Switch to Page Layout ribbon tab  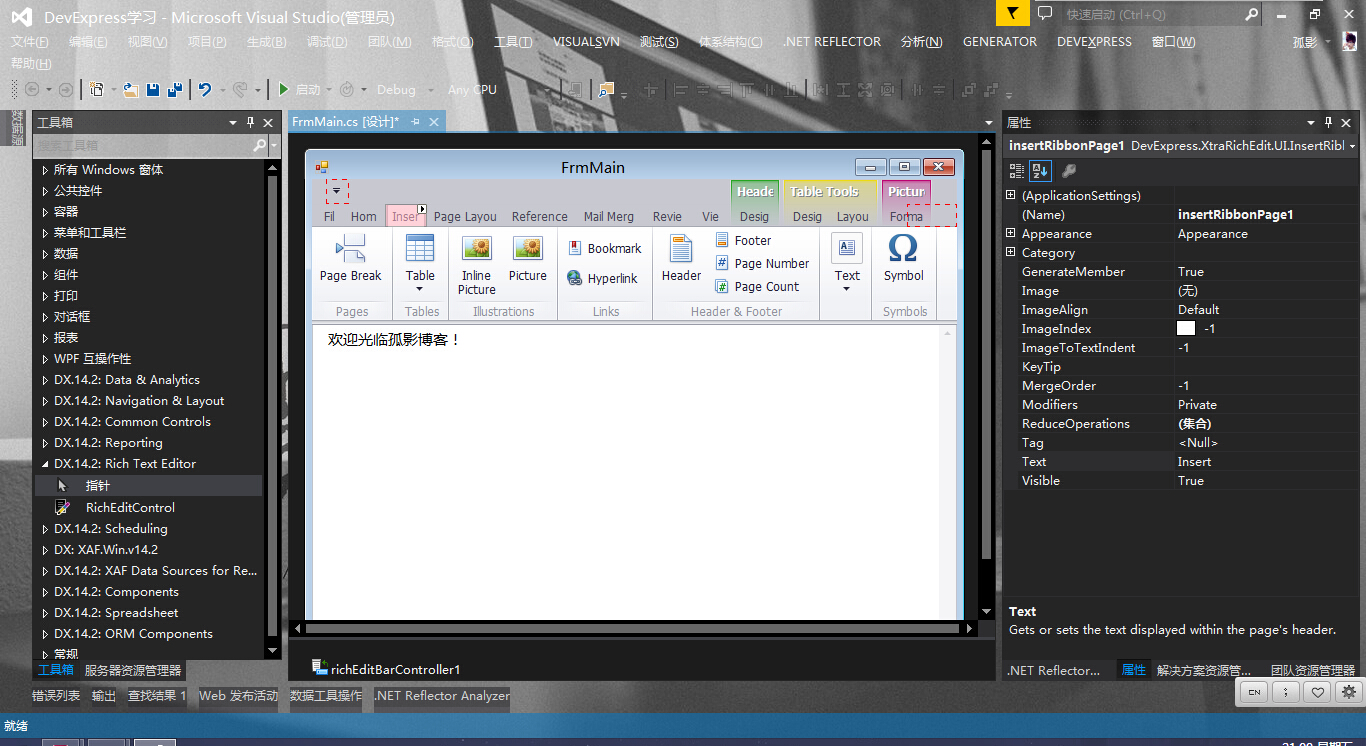[x=465, y=217]
